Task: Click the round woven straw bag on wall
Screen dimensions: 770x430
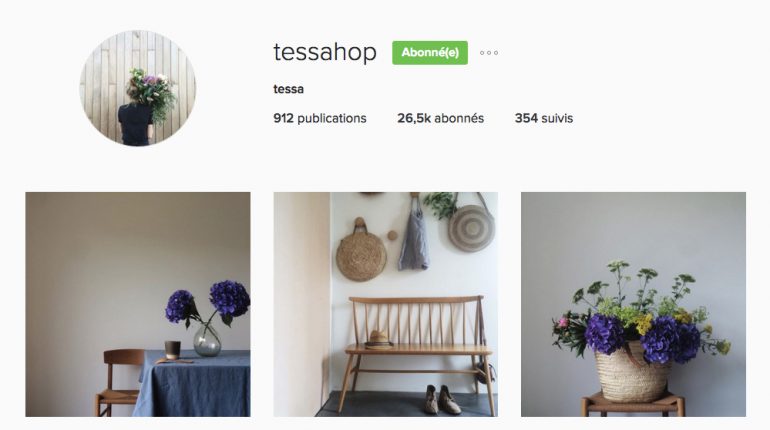Action: click(361, 254)
